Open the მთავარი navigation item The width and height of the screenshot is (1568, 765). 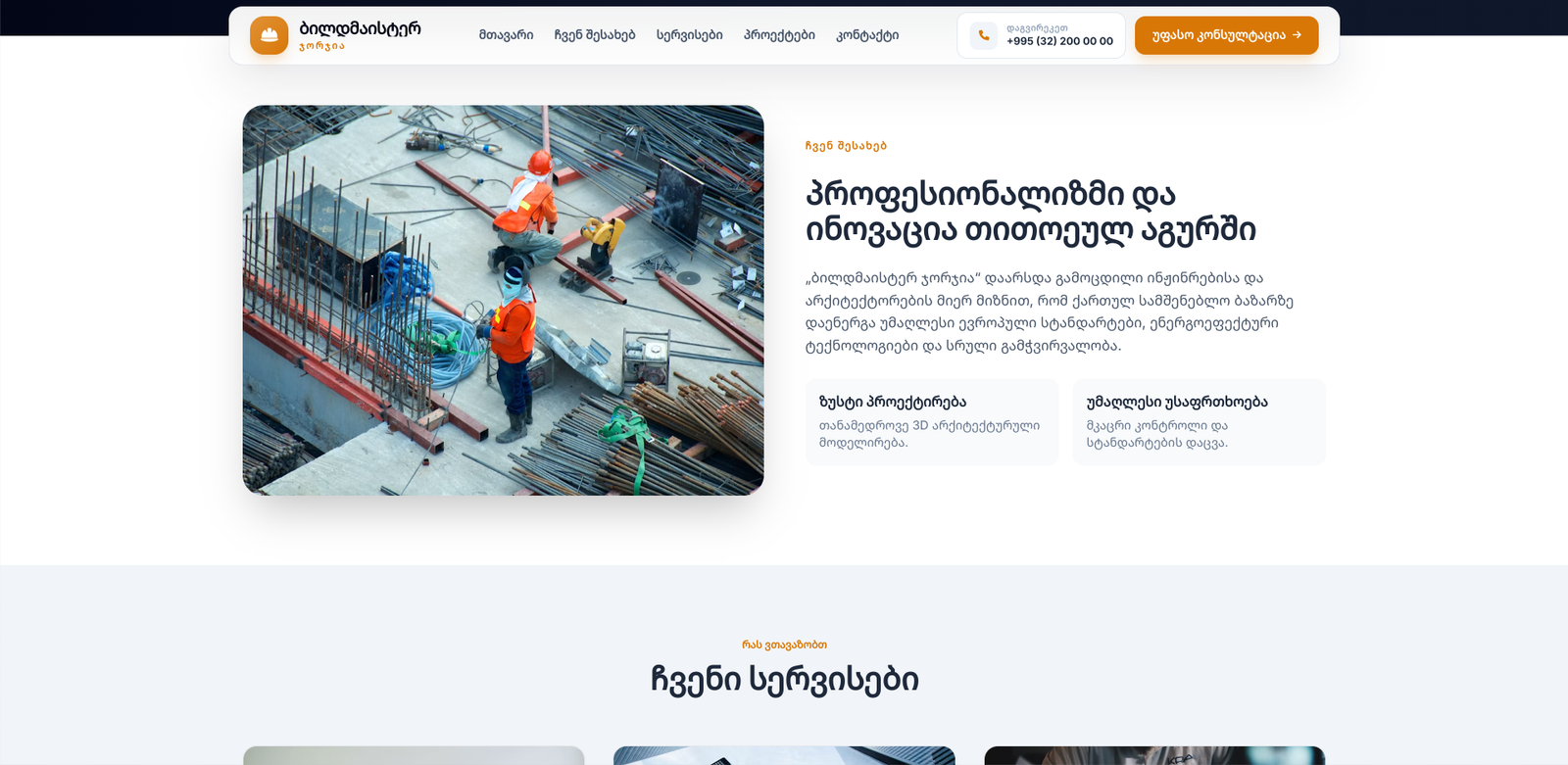pos(506,35)
